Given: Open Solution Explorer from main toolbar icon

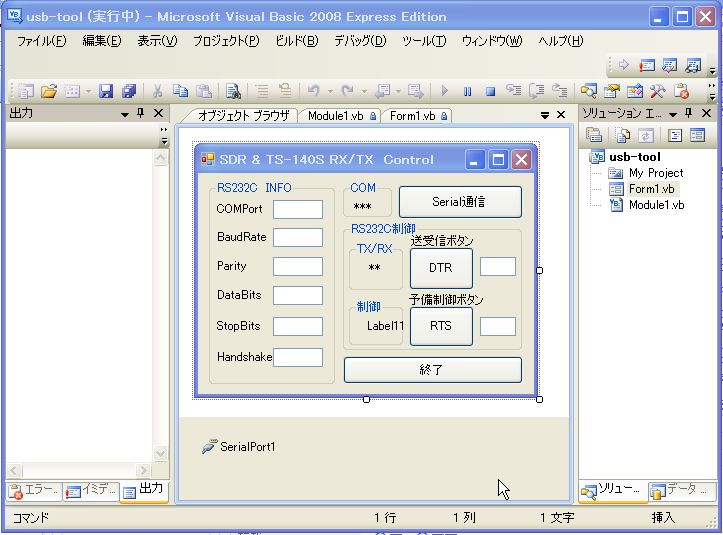Looking at the screenshot, I should [589, 91].
